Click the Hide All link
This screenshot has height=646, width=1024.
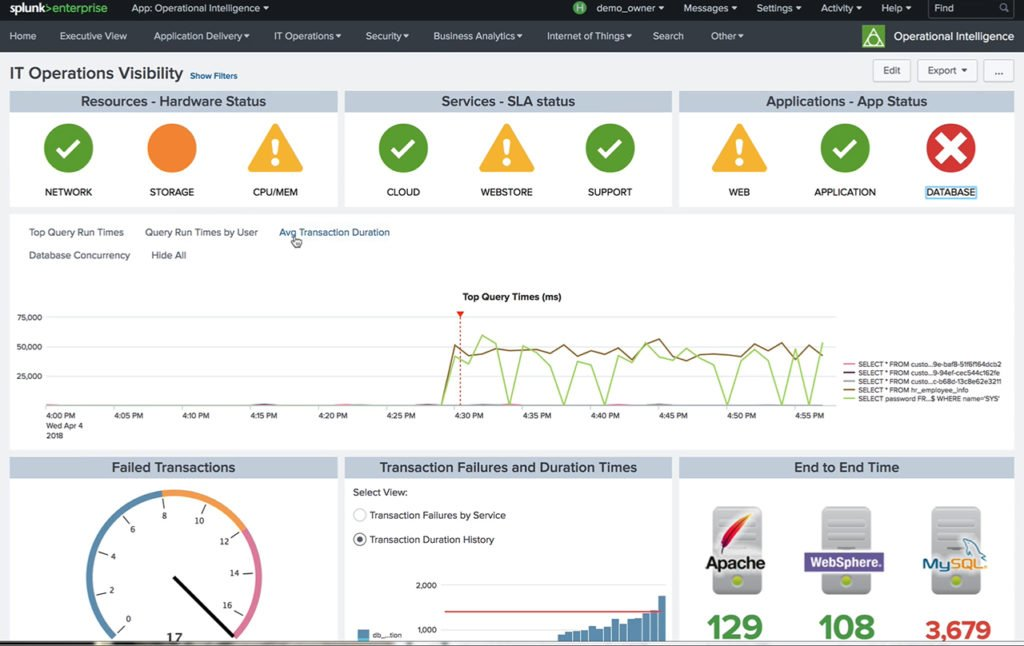(168, 255)
